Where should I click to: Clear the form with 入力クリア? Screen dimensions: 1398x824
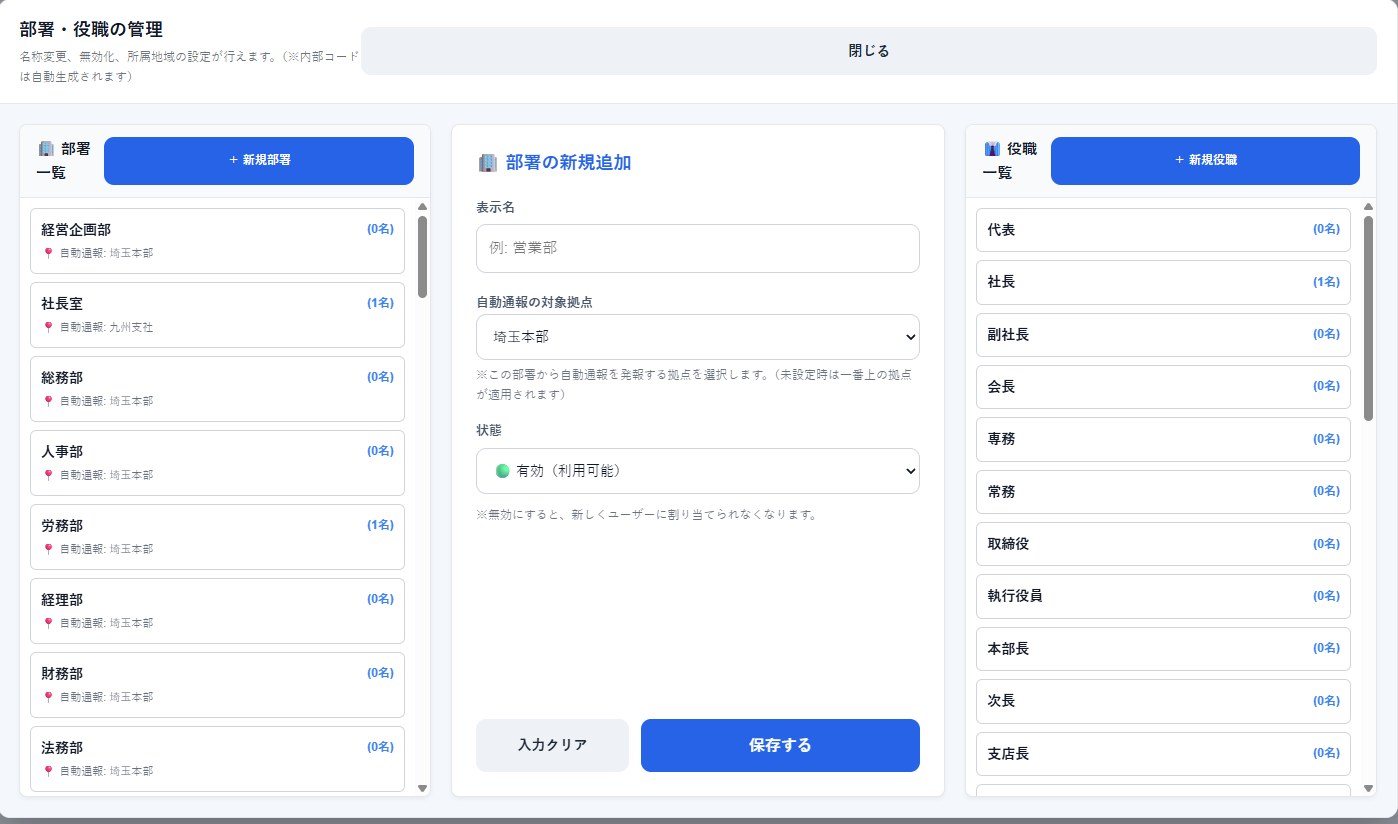click(552, 745)
